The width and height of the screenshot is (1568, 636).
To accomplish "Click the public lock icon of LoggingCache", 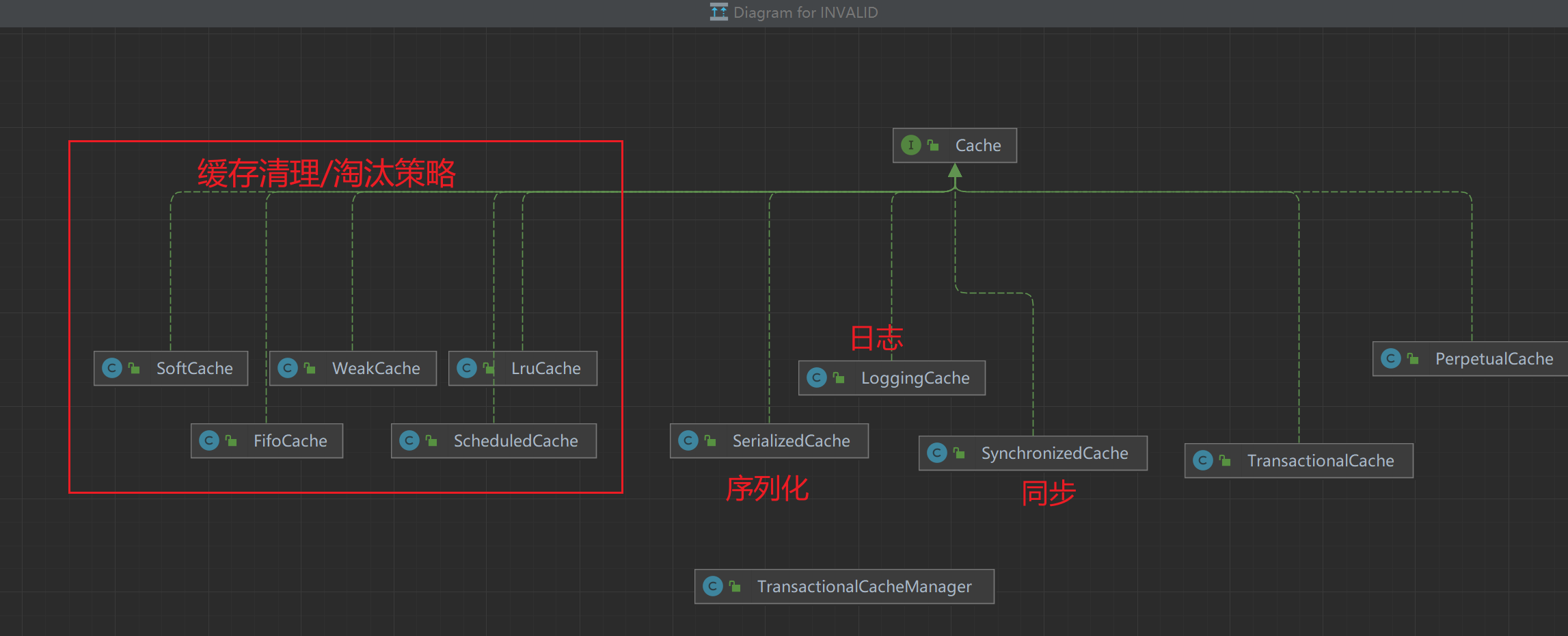I will (x=839, y=377).
